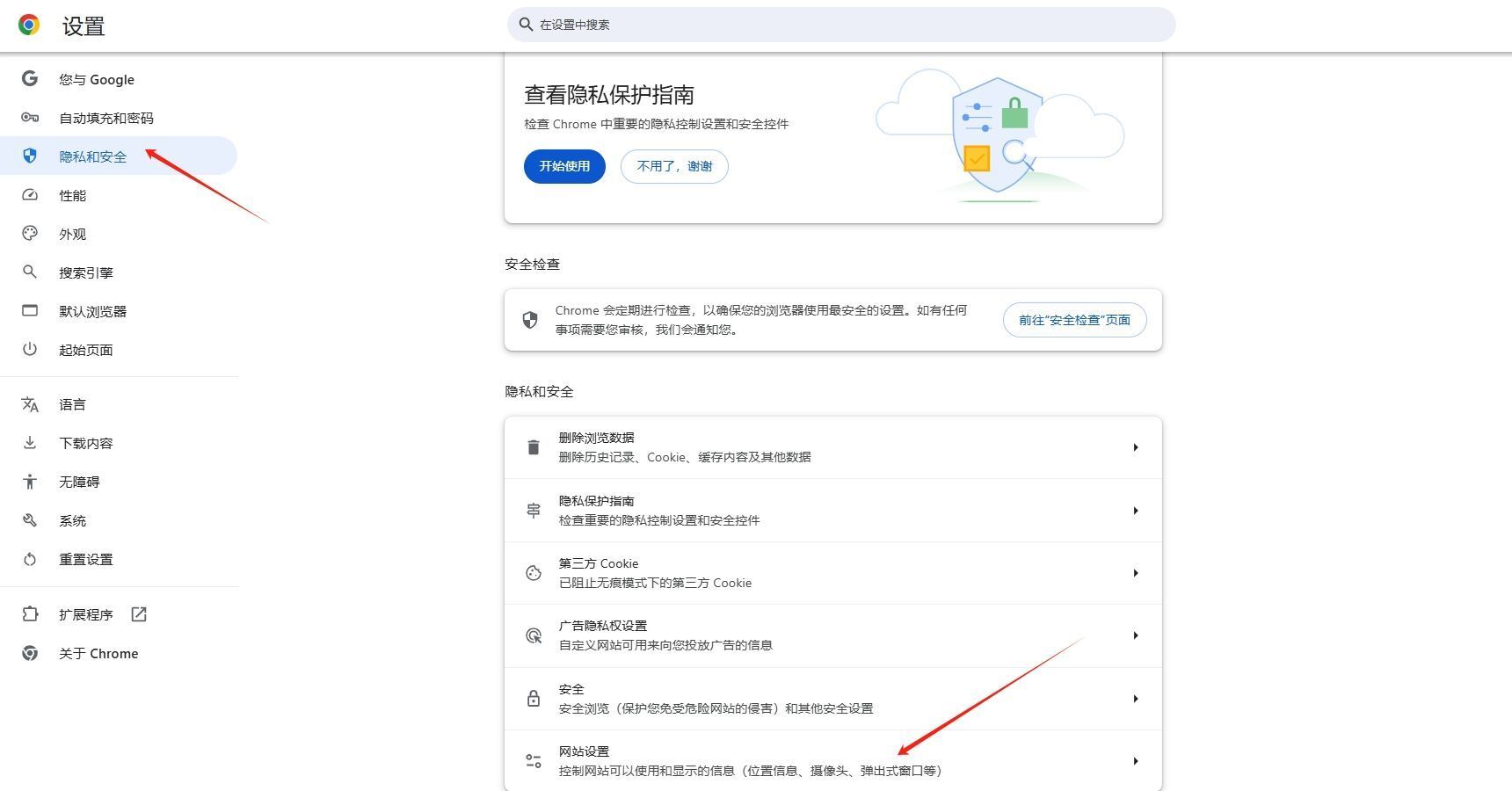Image resolution: width=1512 pixels, height=791 pixels.
Task: Select the 搜索引擎 magnifier icon
Action: tap(30, 272)
